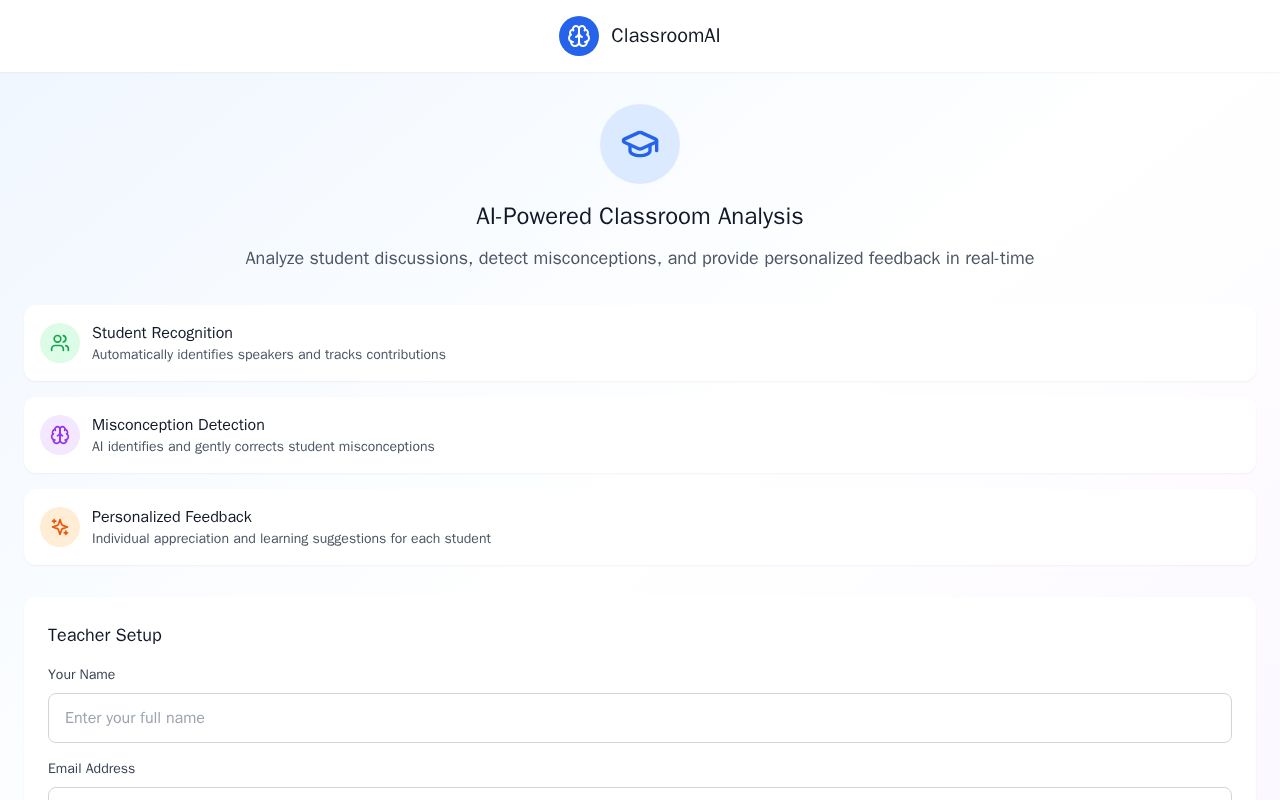The width and height of the screenshot is (1280, 800).
Task: Click the Your Name label
Action: click(x=82, y=675)
